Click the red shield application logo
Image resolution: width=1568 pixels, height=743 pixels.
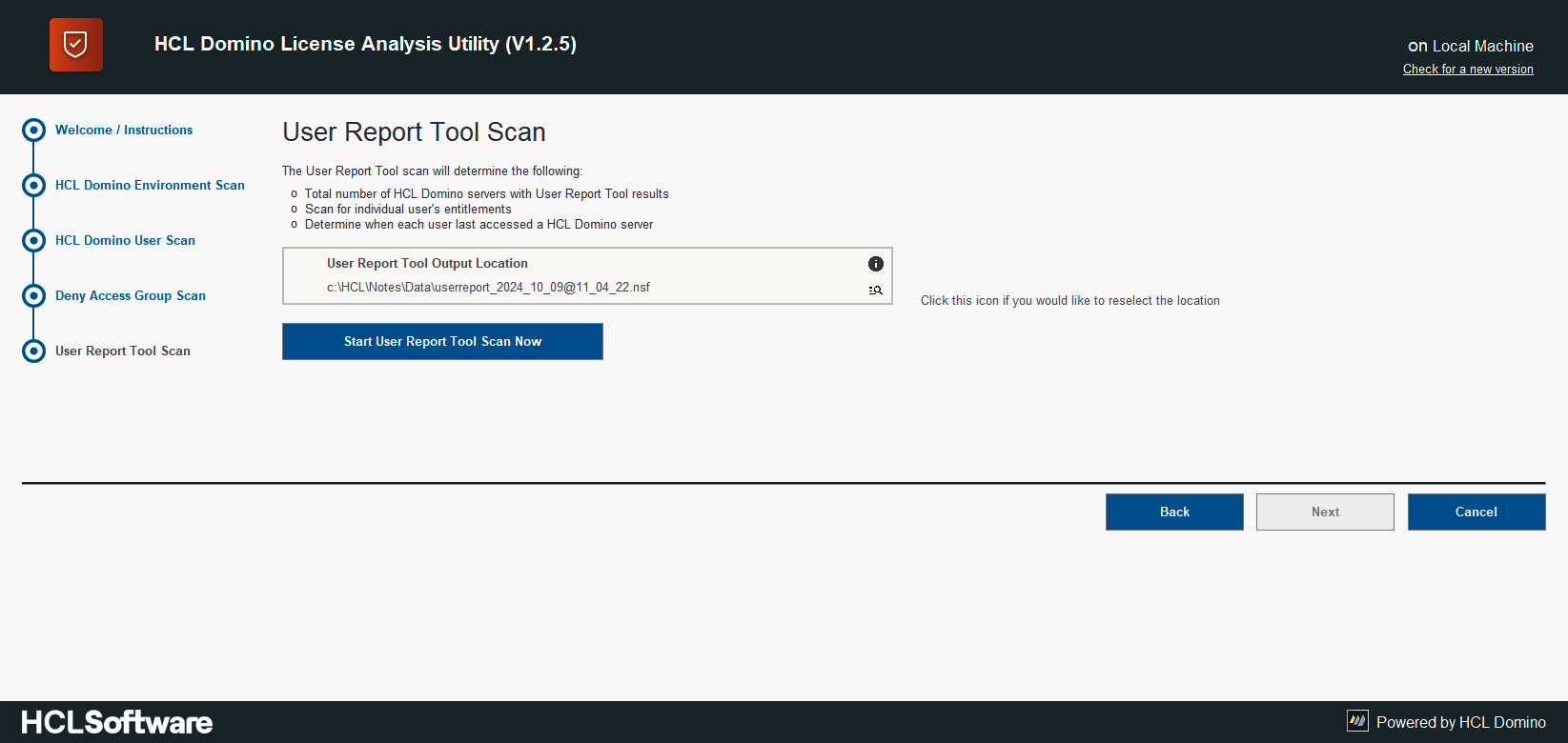(x=76, y=45)
